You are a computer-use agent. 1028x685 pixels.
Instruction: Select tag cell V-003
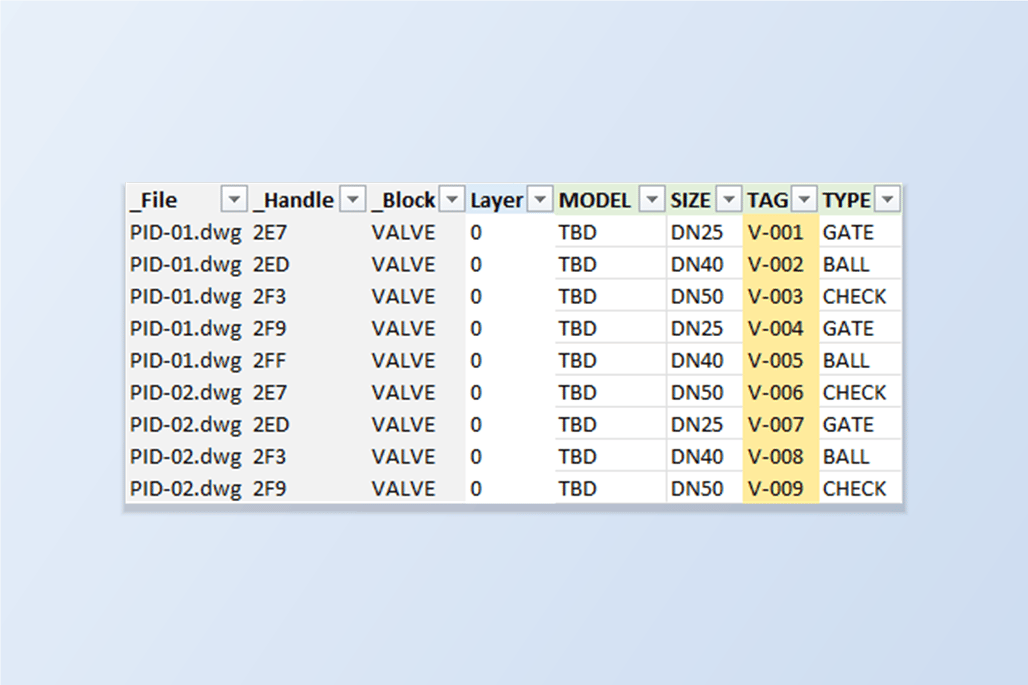(781, 296)
